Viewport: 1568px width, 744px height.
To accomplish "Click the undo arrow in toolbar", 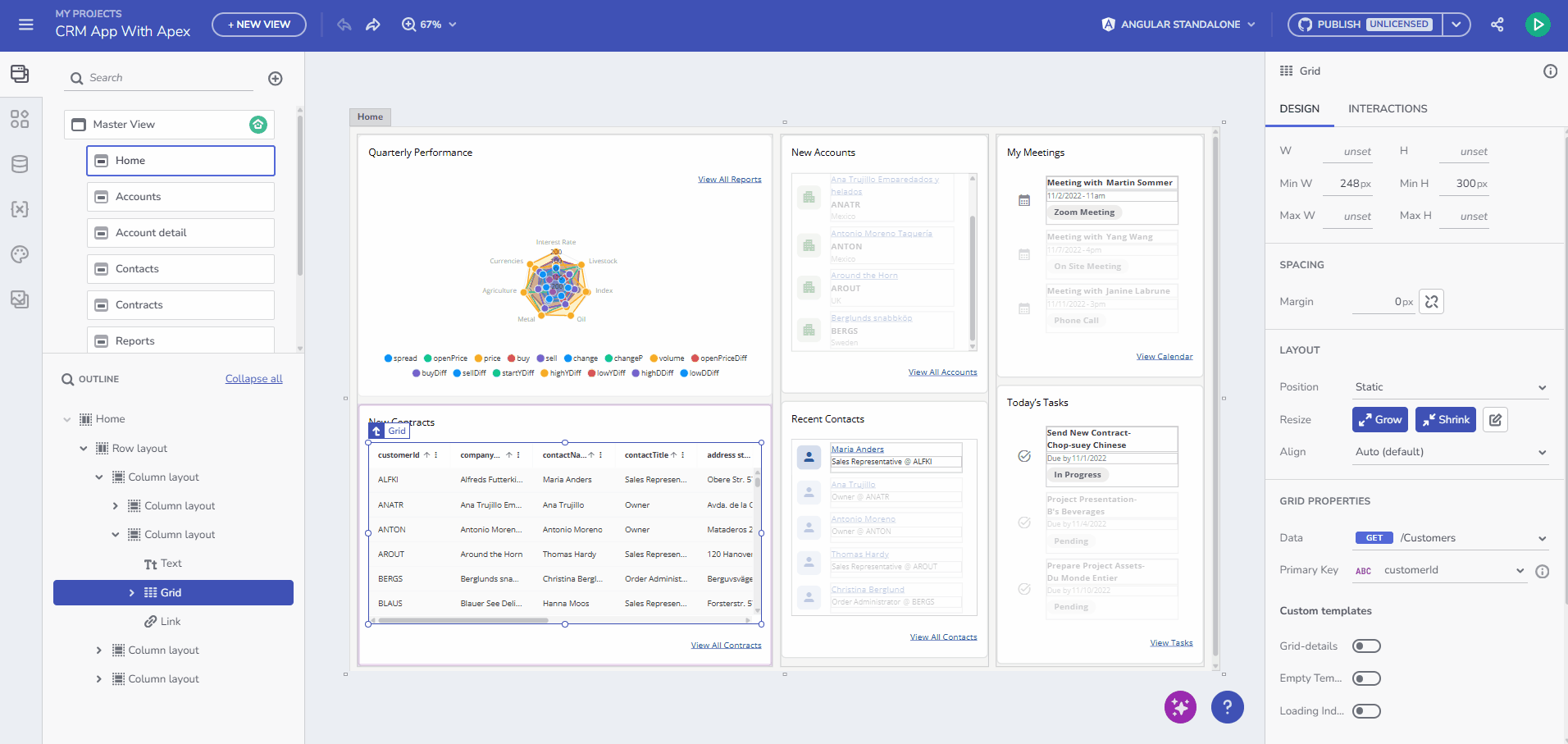I will pos(344,25).
